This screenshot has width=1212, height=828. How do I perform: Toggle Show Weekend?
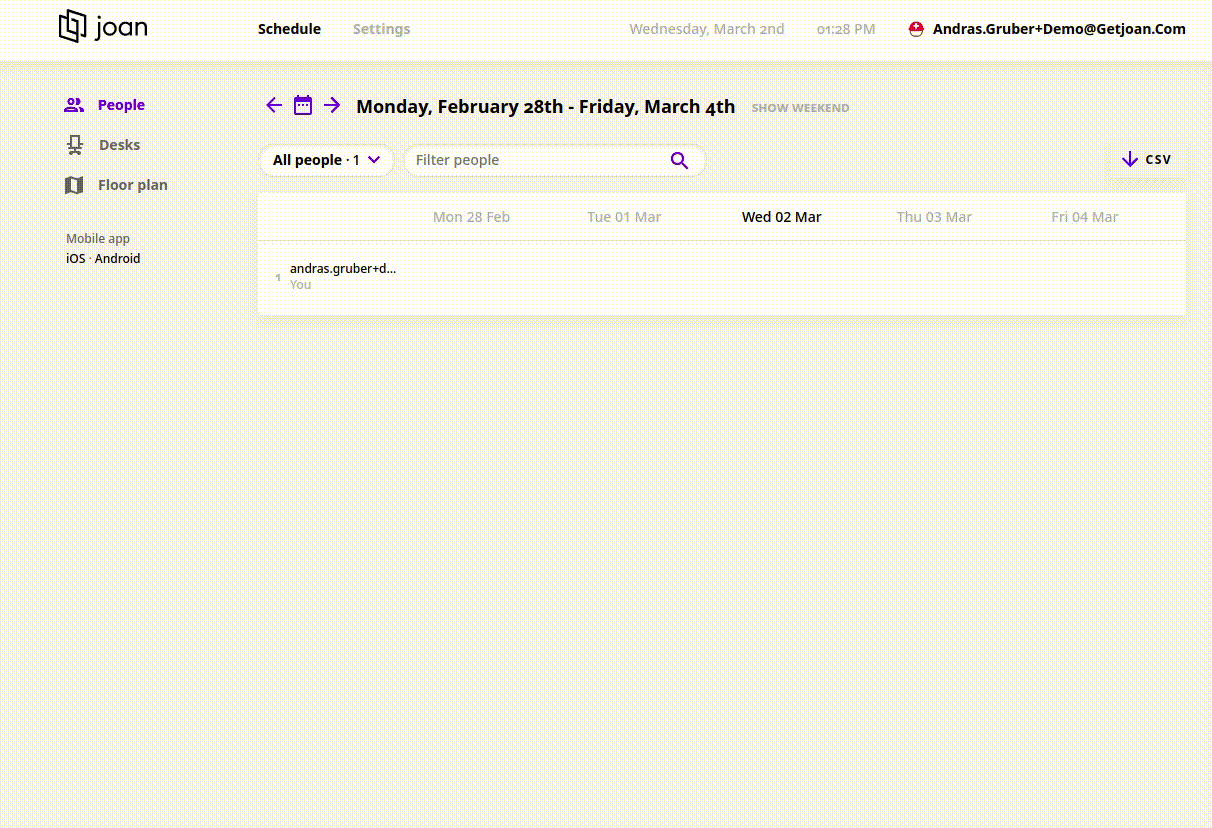[800, 108]
